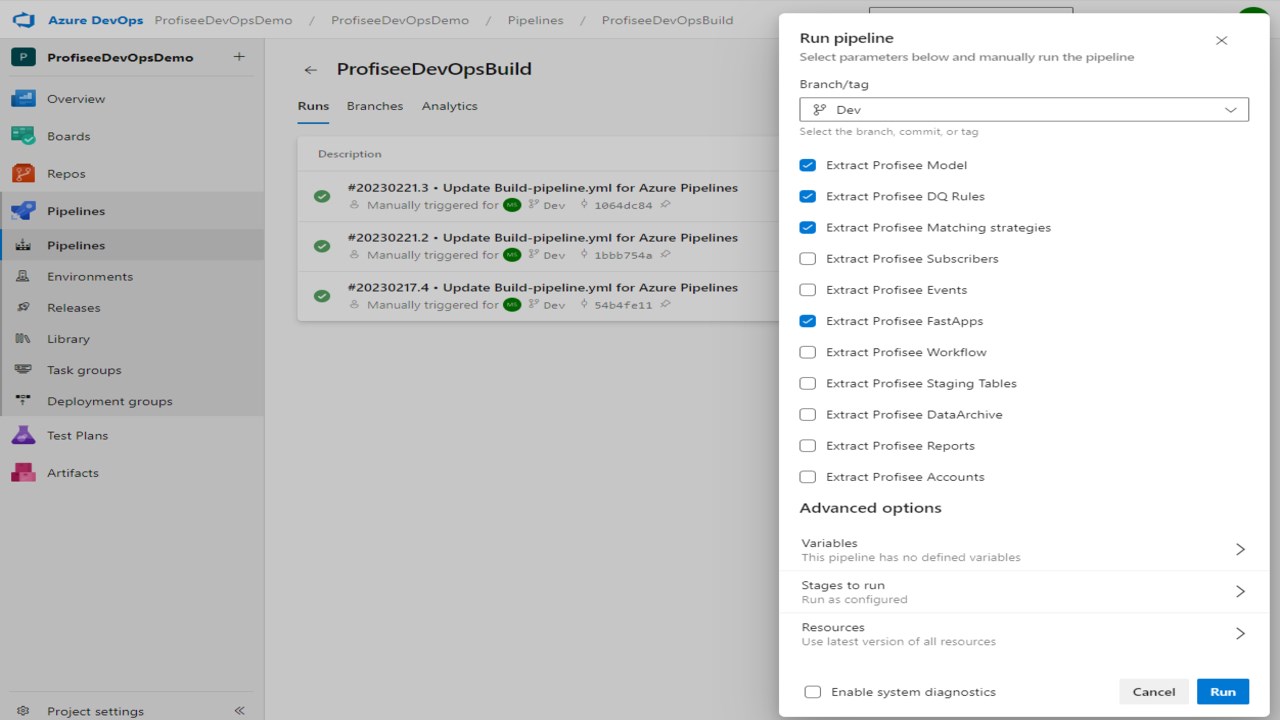1280x720 pixels.
Task: Open the Repos sidebar icon
Action: [23, 174]
